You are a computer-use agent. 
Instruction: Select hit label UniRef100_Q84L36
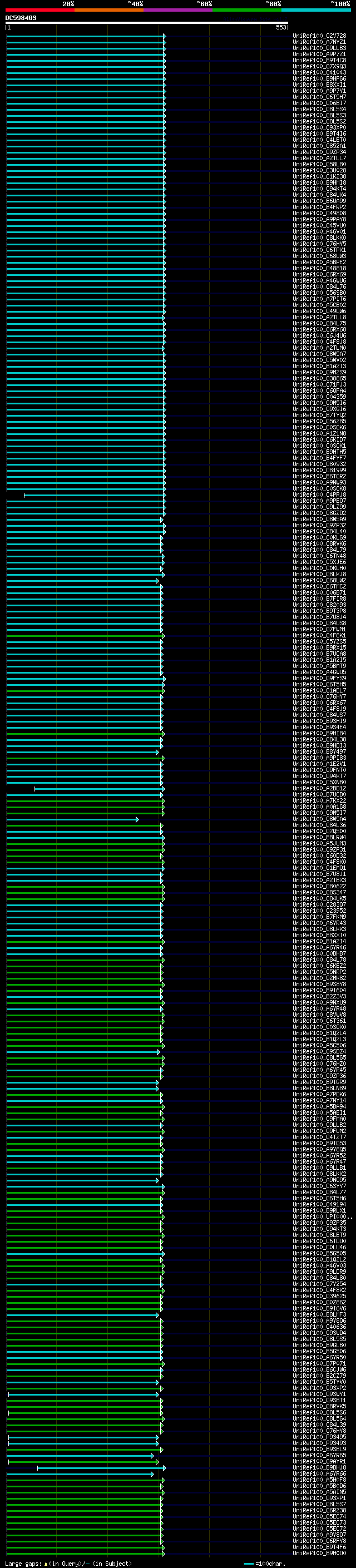coord(319,825)
